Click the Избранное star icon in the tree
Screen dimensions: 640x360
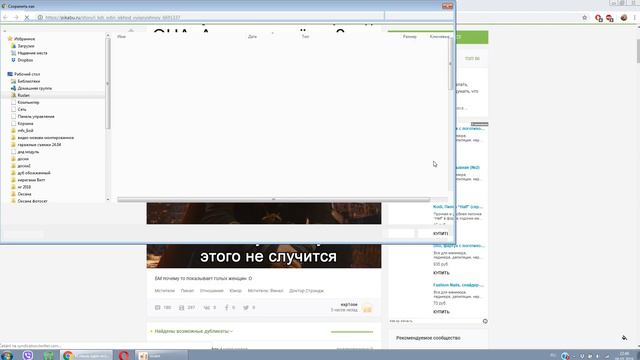click(10, 39)
